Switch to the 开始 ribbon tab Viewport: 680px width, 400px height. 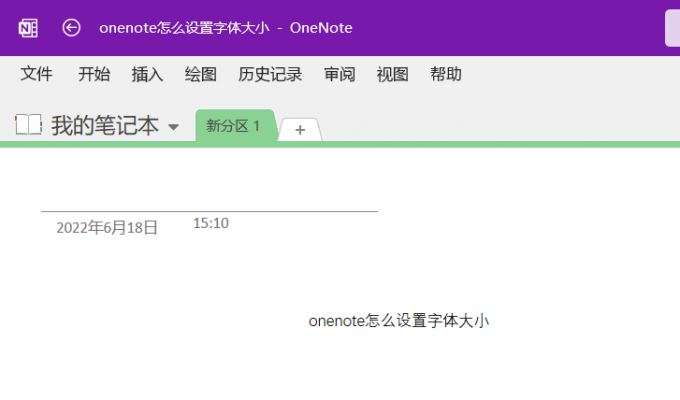pos(94,74)
